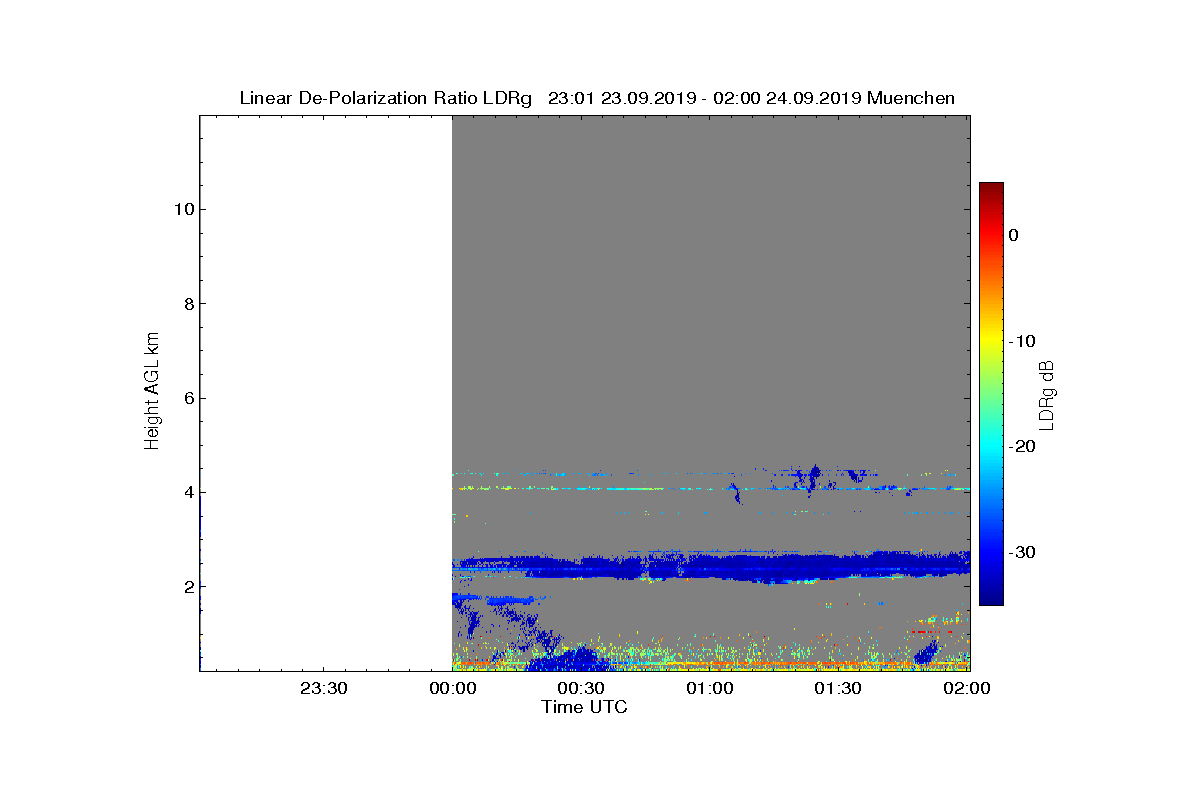Click the colorbar value '-20'
1200x800 pixels.
point(1021,447)
